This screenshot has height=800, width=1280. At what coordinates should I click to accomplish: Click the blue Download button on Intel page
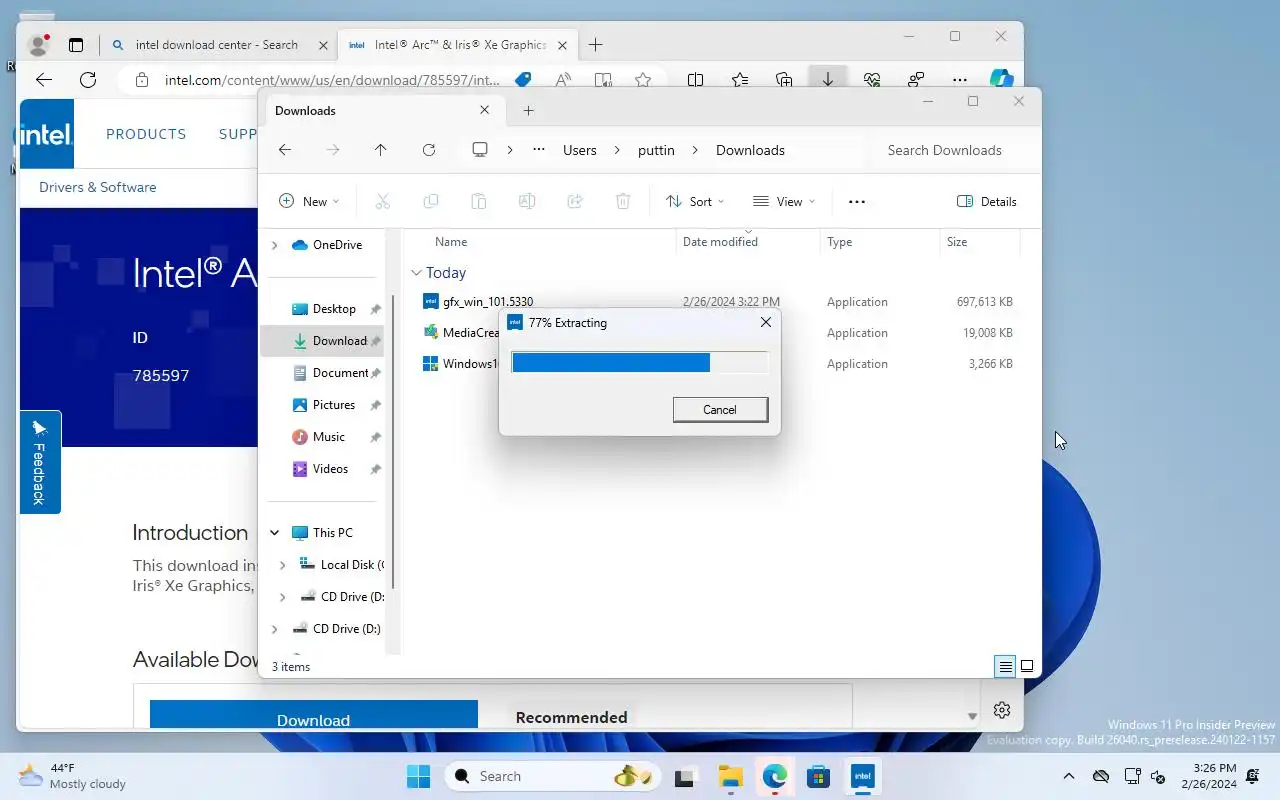point(314,716)
